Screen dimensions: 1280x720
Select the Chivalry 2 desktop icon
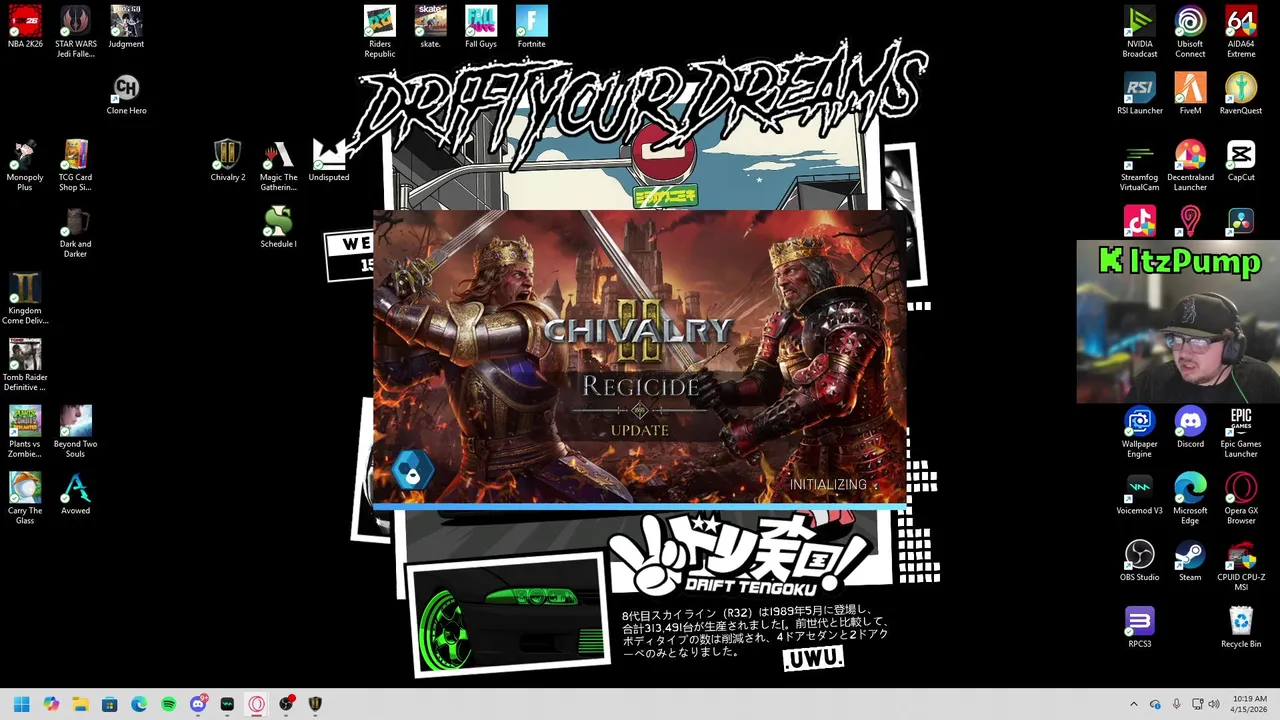coord(228,160)
